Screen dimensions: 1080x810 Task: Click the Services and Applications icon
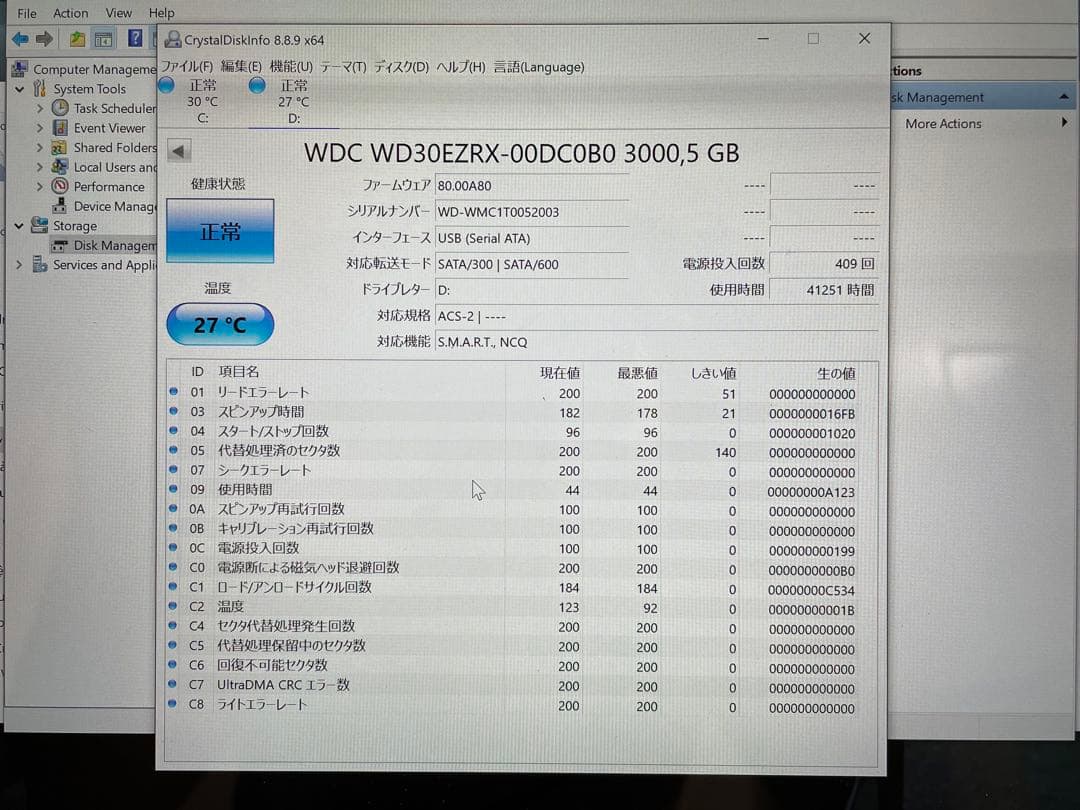click(40, 264)
